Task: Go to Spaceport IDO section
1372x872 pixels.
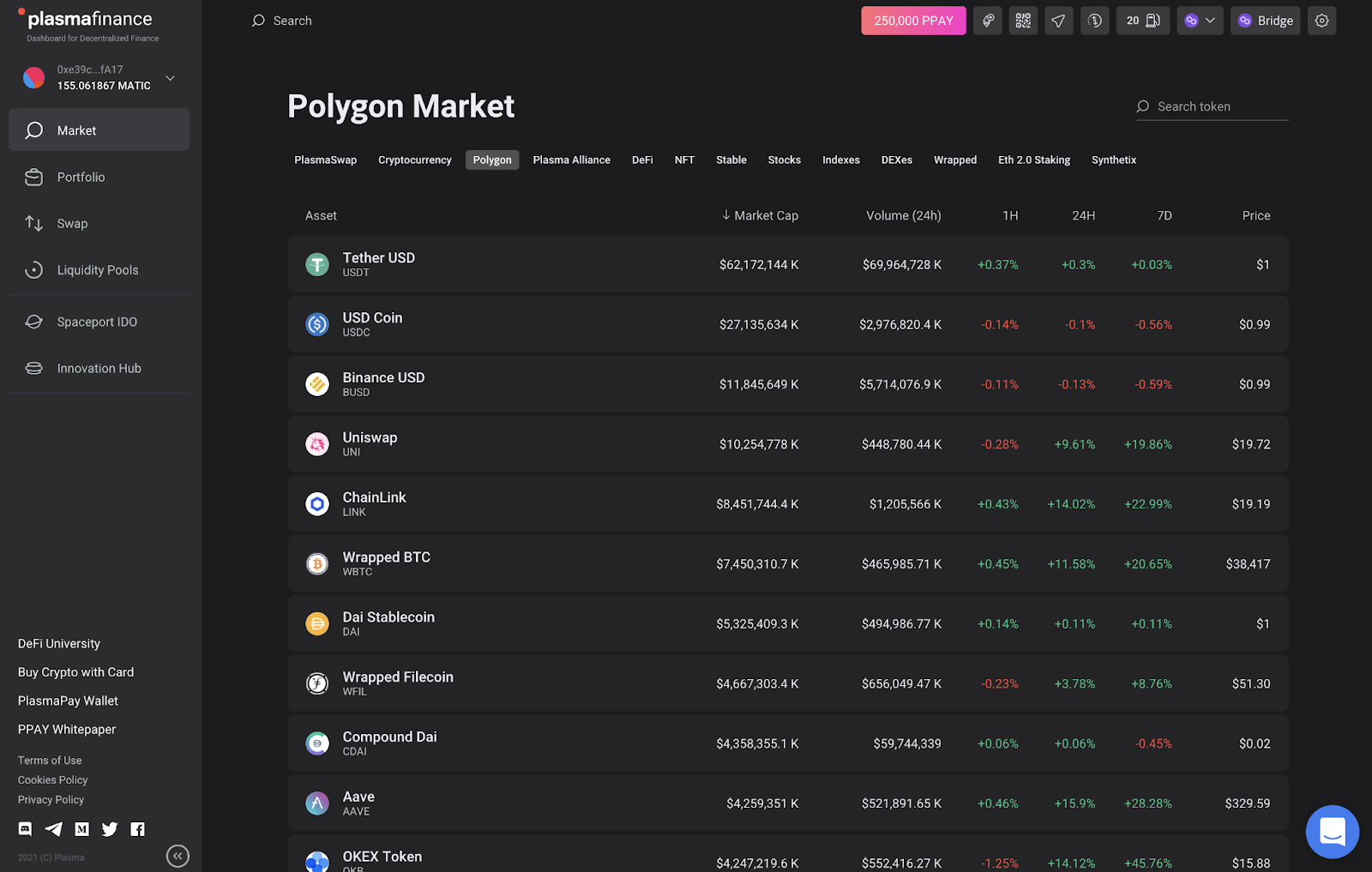Action: point(96,322)
